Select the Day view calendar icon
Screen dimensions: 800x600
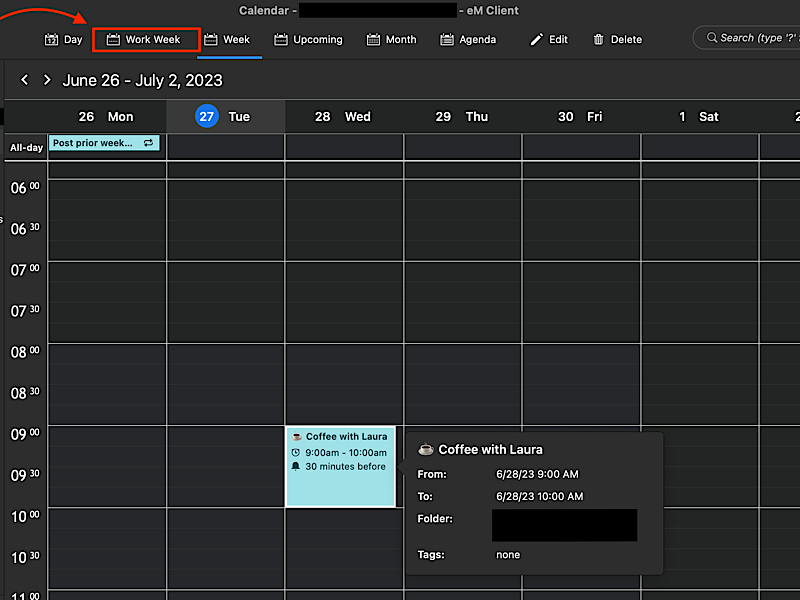pyautogui.click(x=49, y=39)
